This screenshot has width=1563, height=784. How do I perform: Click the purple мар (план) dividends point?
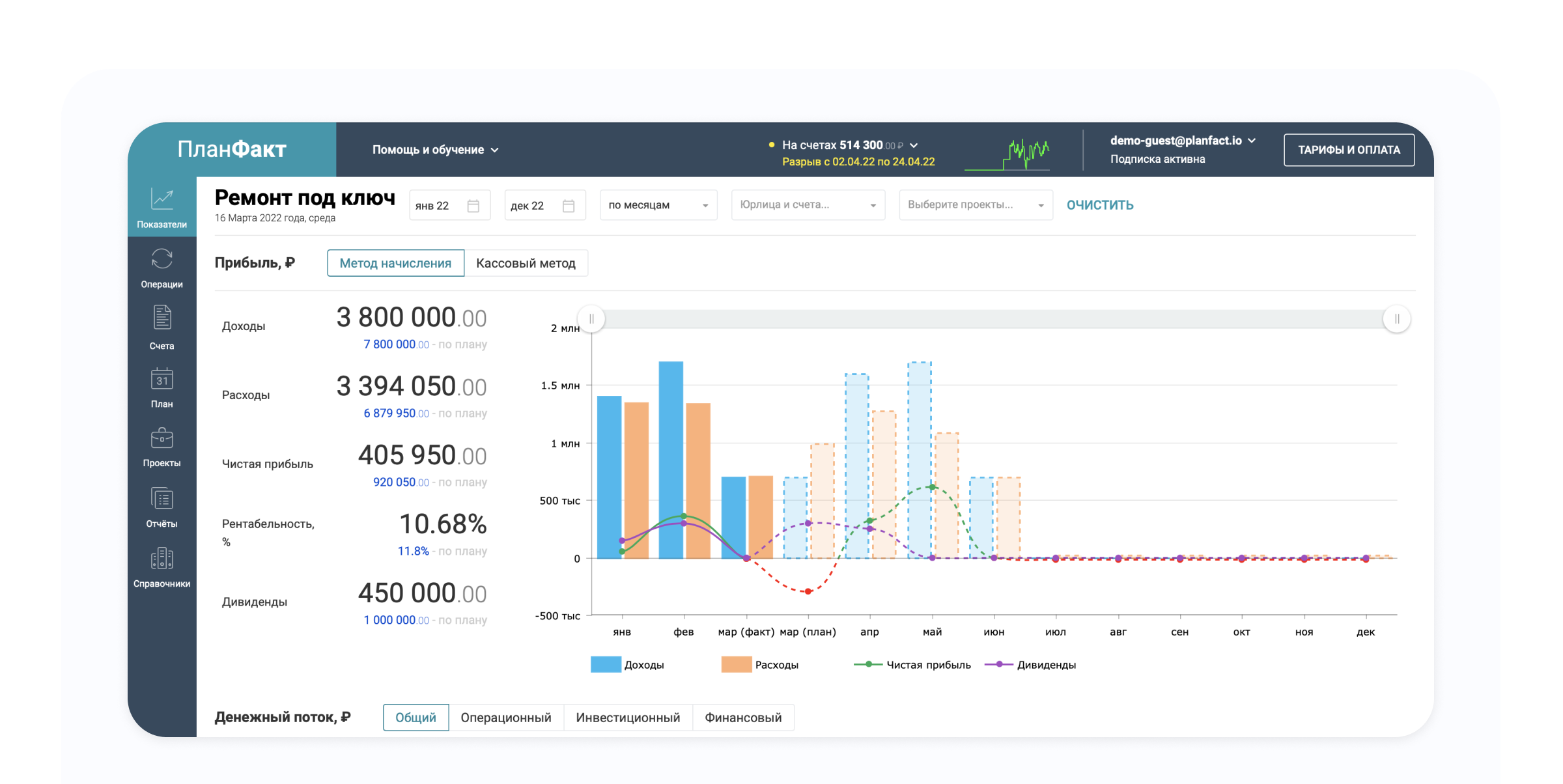pyautogui.click(x=808, y=524)
